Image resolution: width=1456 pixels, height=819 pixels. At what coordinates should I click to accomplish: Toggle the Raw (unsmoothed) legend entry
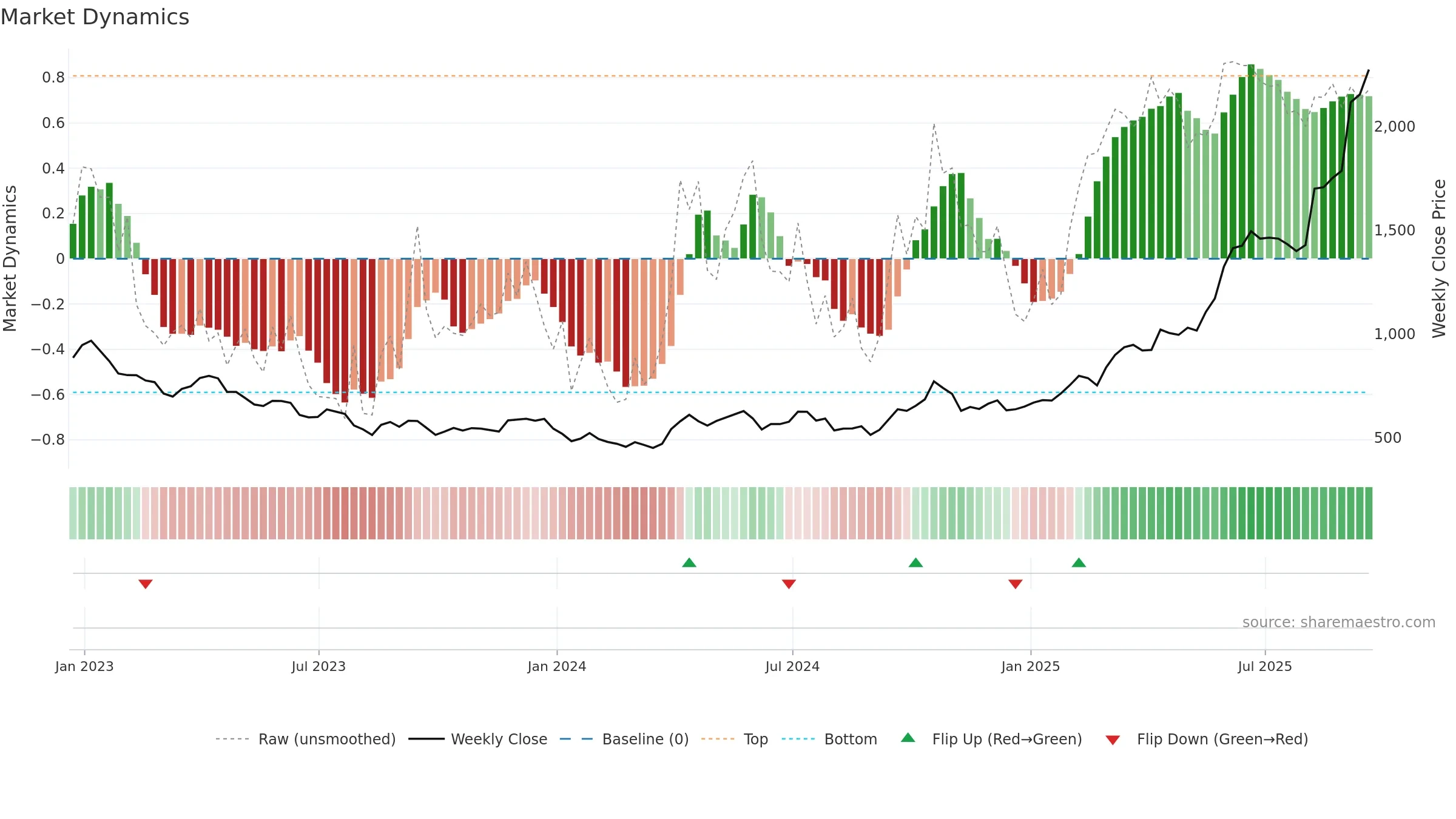pos(306,739)
